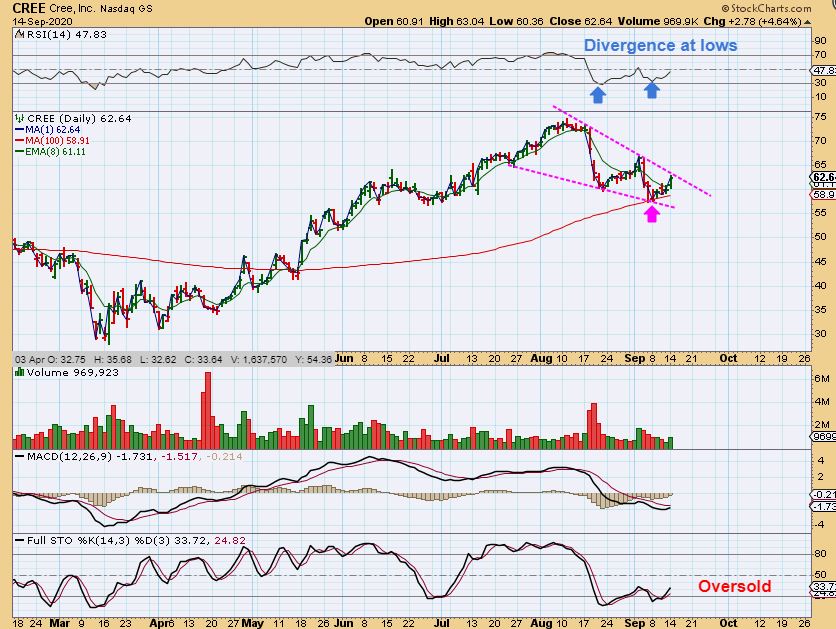Click 'Jul' on the price panel date axis

tap(441, 358)
